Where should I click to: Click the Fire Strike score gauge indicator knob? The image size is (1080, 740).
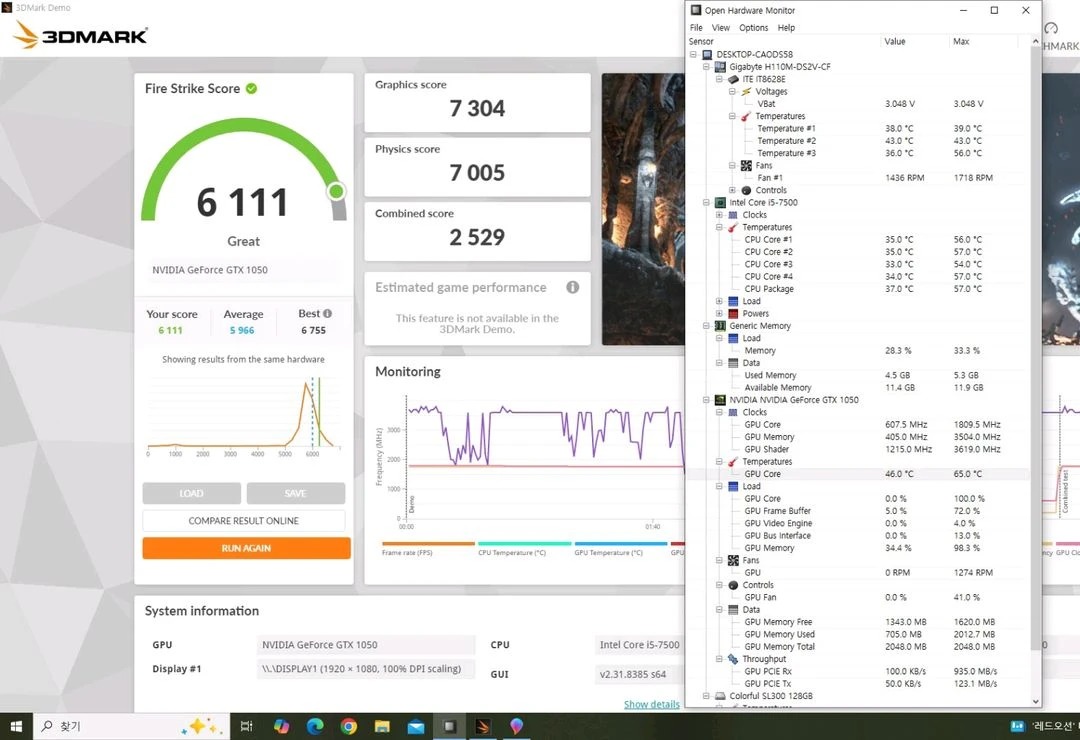point(336,191)
